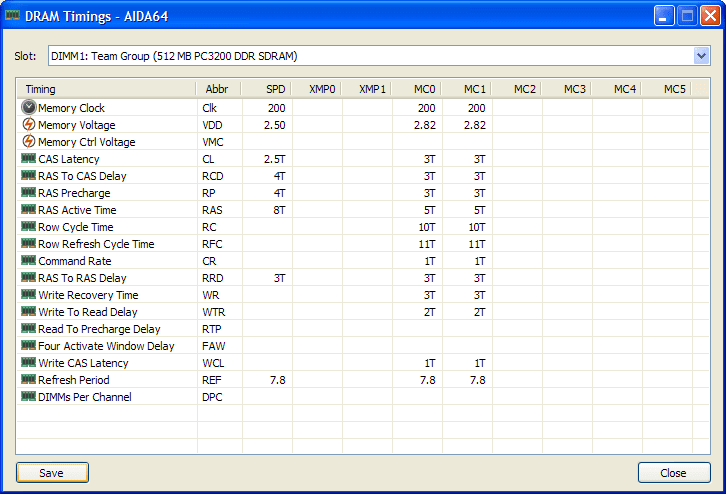Click the Command Rate chip icon
726x494 pixels.
[x=28, y=261]
